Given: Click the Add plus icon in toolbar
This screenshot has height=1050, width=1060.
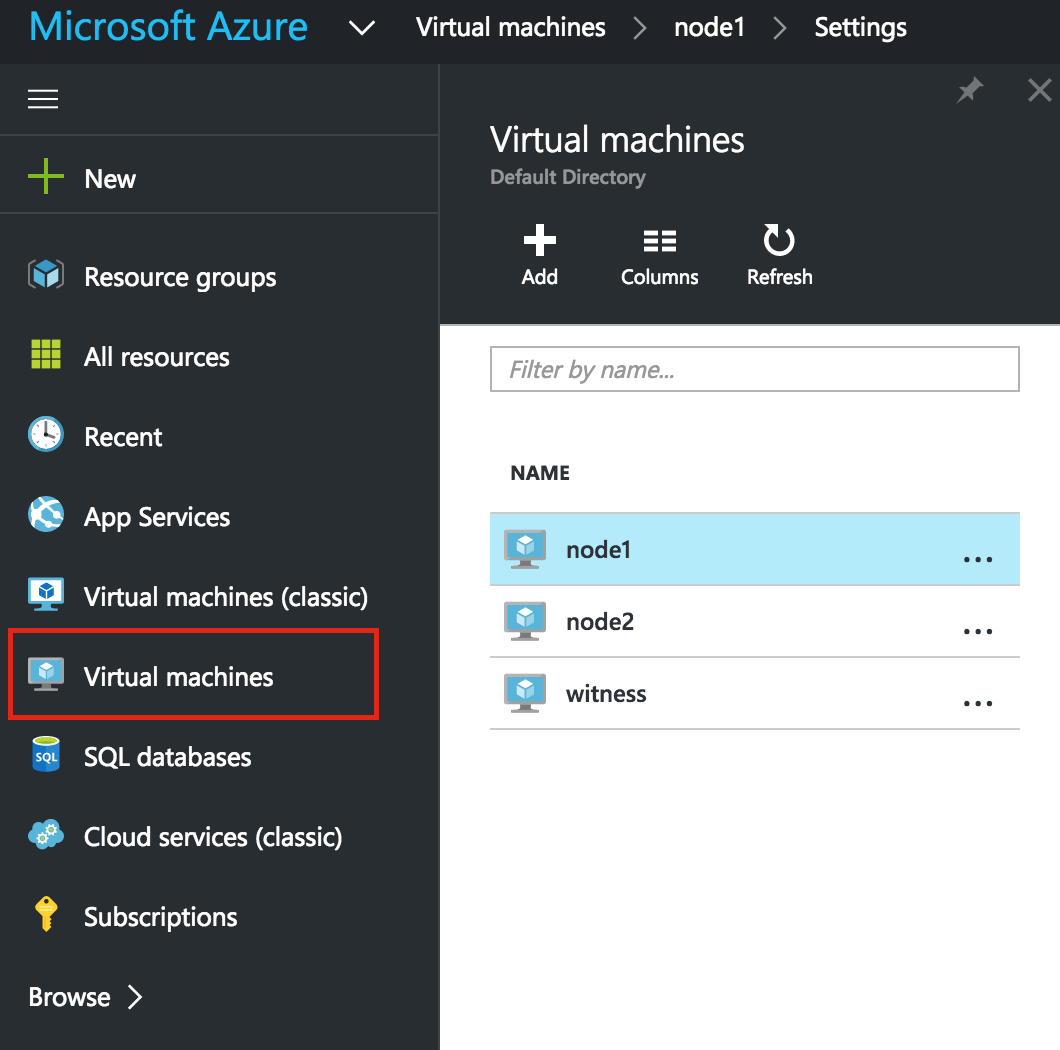Looking at the screenshot, I should coord(539,240).
